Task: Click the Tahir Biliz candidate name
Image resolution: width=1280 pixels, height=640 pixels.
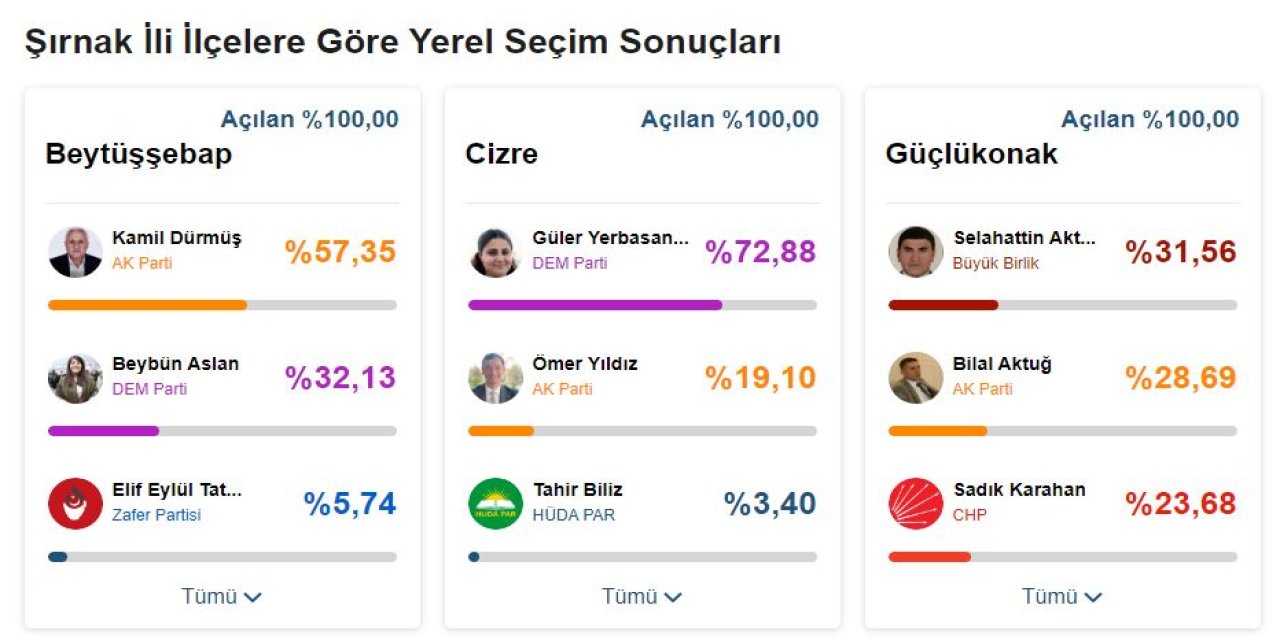Action: 577,490
